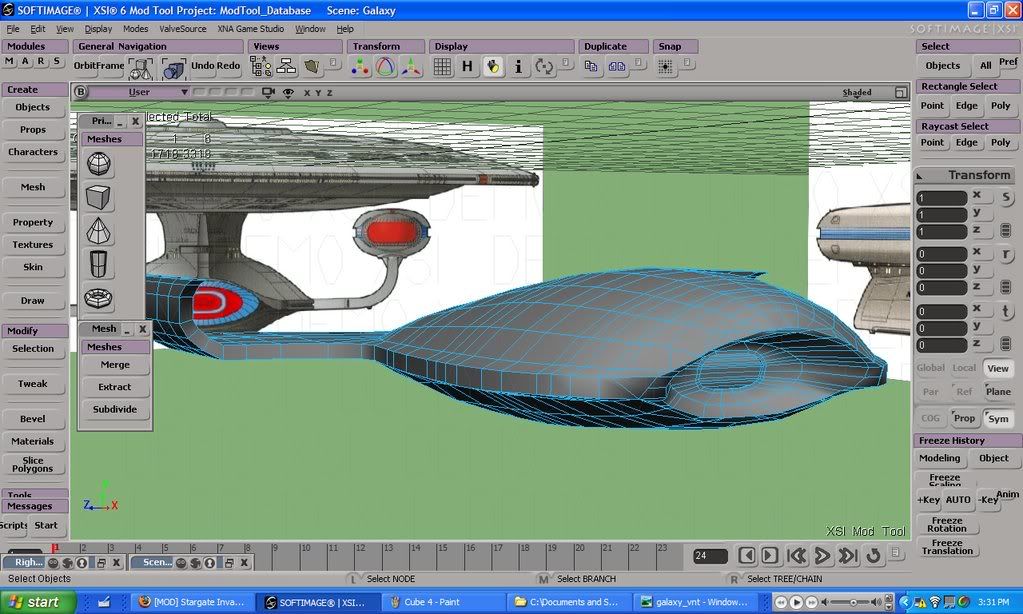Viewport: 1023px width, 614px height.
Task: Click the Duplicate single icon
Action: pos(591,66)
